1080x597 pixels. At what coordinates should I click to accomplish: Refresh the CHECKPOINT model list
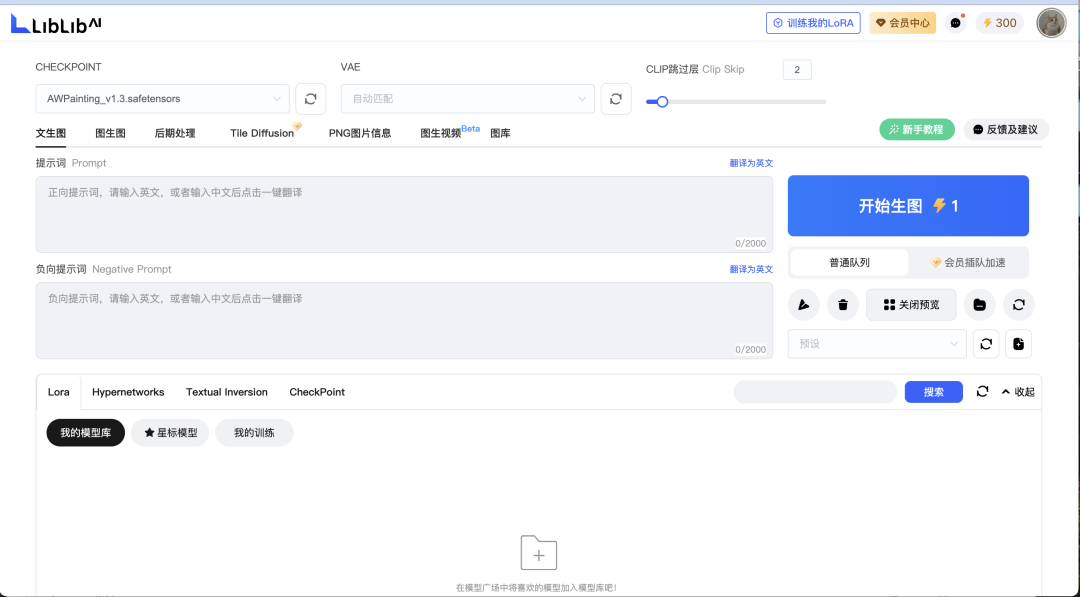(311, 99)
